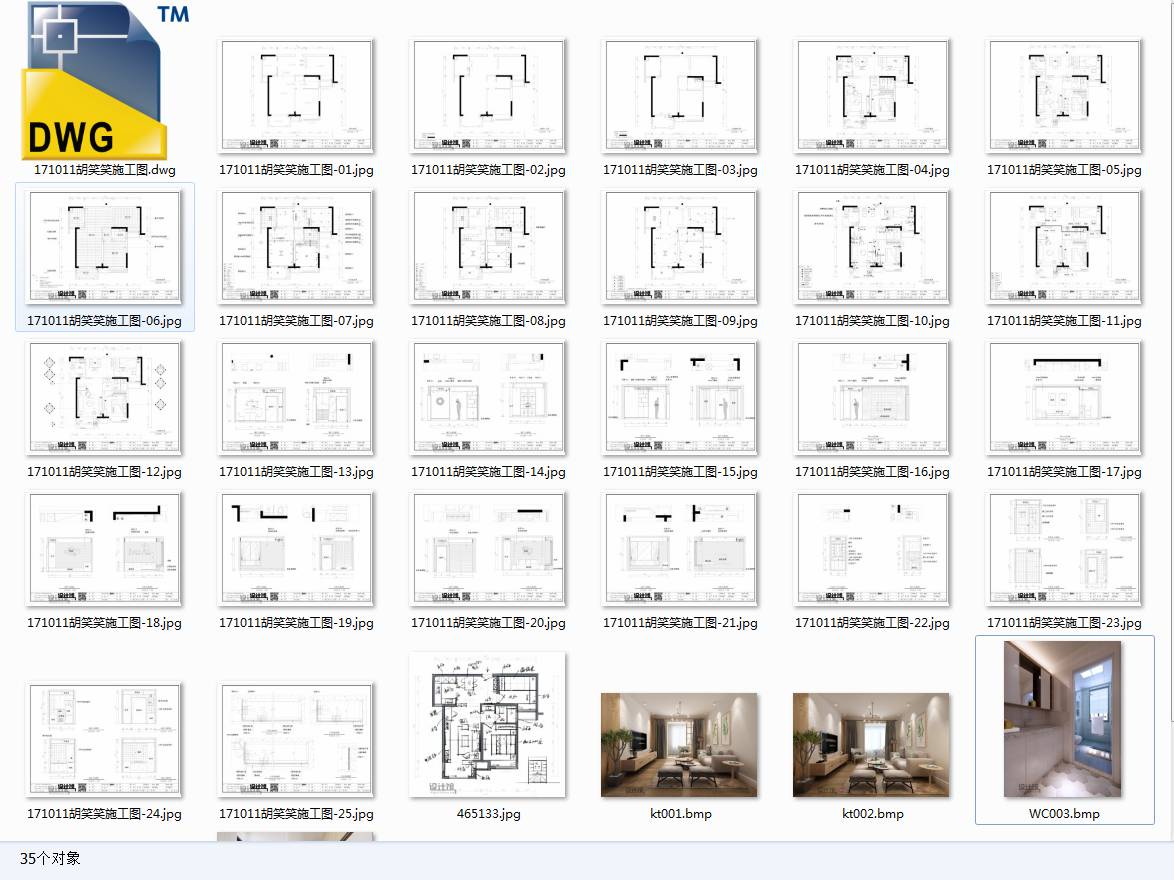Select thumbnail 171011胡笑笑施工图-07.jpg
This screenshot has height=880, width=1174.
tap(296, 247)
